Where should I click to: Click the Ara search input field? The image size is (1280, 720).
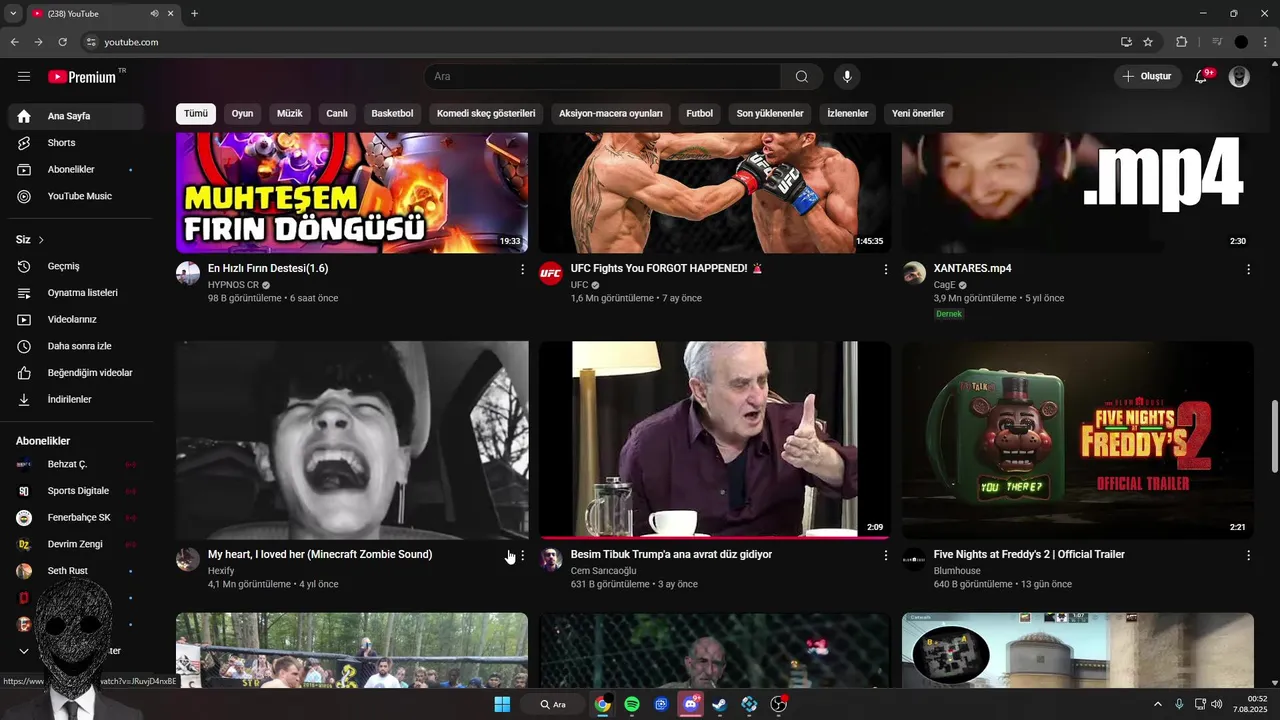pos(602,77)
